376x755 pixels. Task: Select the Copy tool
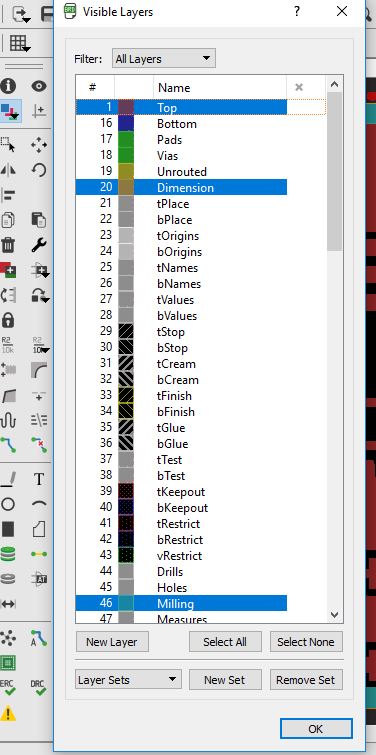pyautogui.click(x=8, y=220)
